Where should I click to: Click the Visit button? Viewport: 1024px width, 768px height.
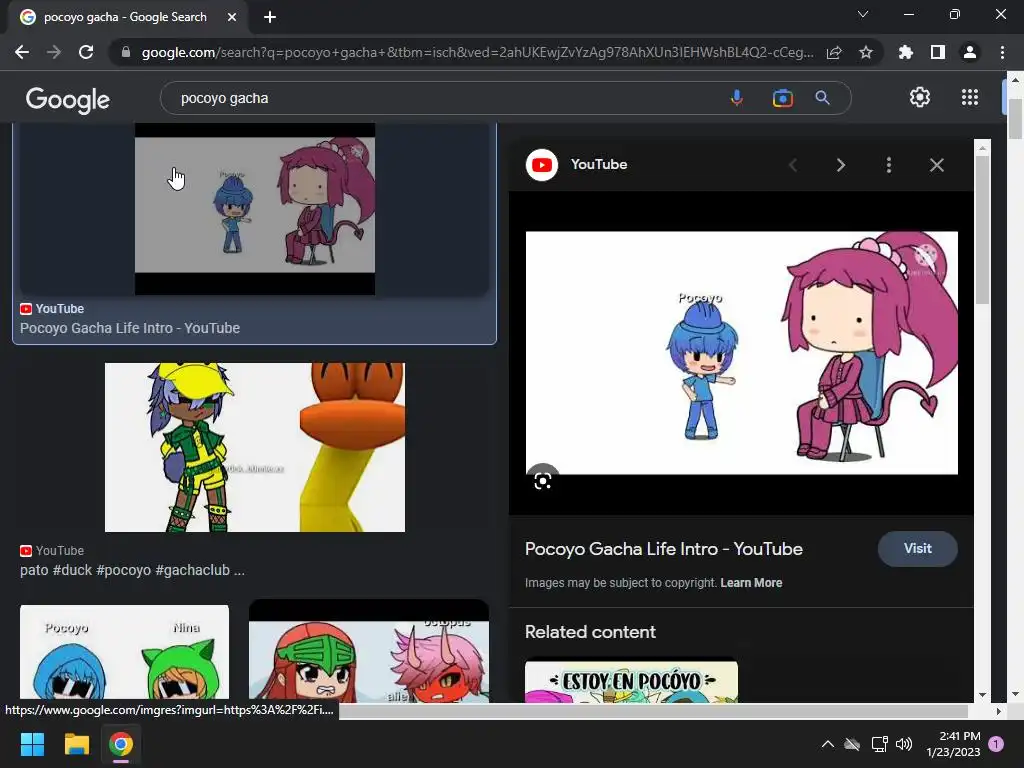click(x=918, y=549)
